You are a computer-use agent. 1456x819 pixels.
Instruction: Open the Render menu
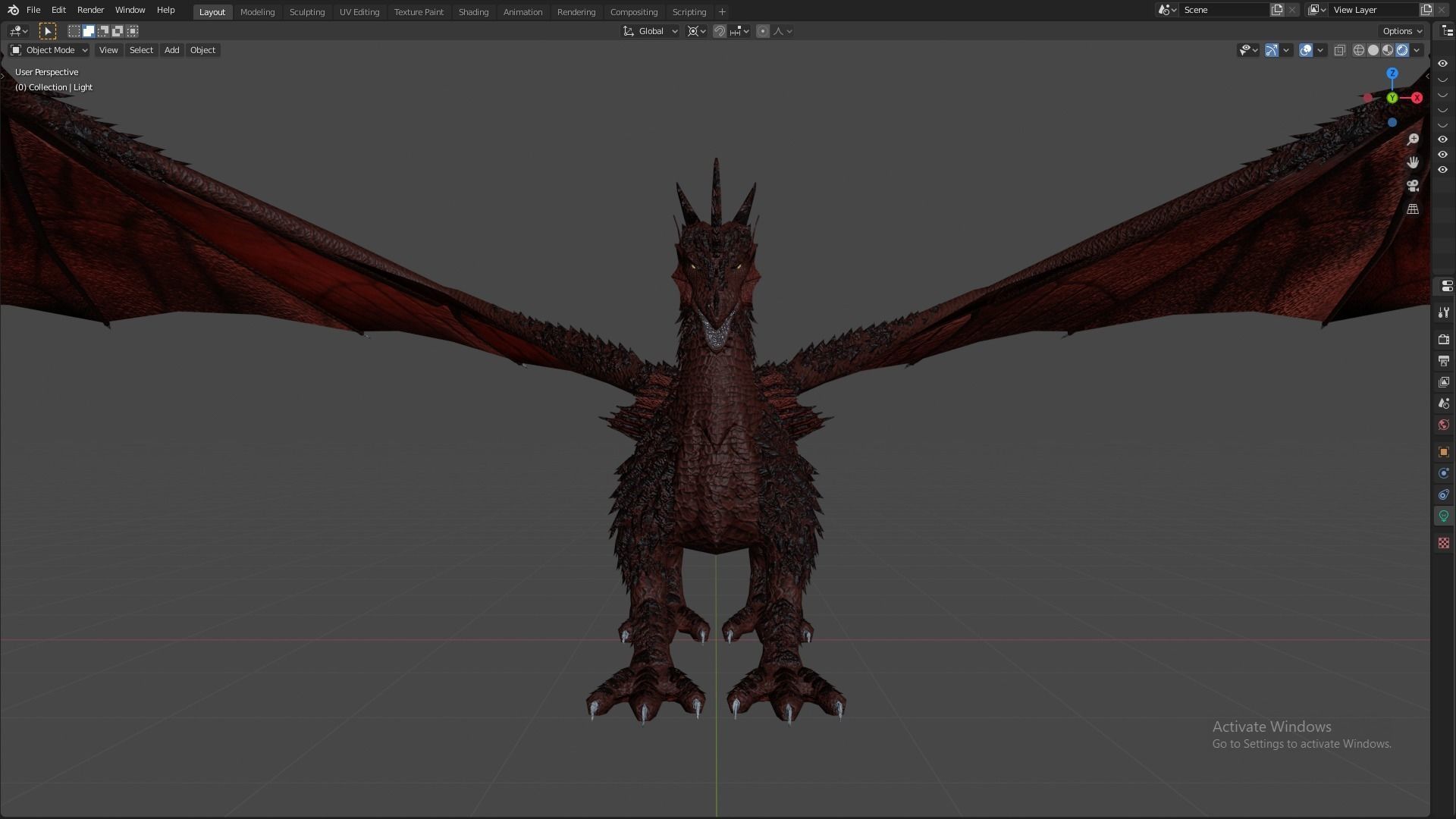click(90, 10)
